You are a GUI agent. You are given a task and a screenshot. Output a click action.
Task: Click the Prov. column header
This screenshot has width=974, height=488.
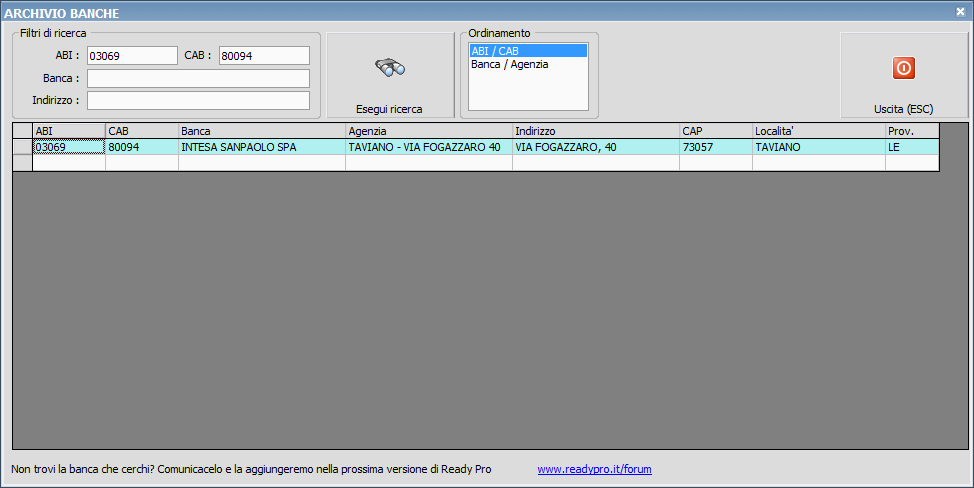point(913,131)
